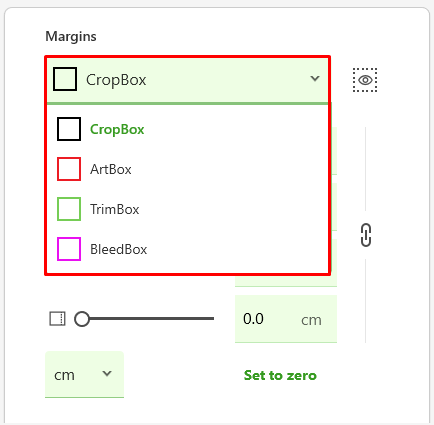Select the CropBox option in the list
Image resolution: width=434 pixels, height=425 pixels.
click(x=187, y=129)
